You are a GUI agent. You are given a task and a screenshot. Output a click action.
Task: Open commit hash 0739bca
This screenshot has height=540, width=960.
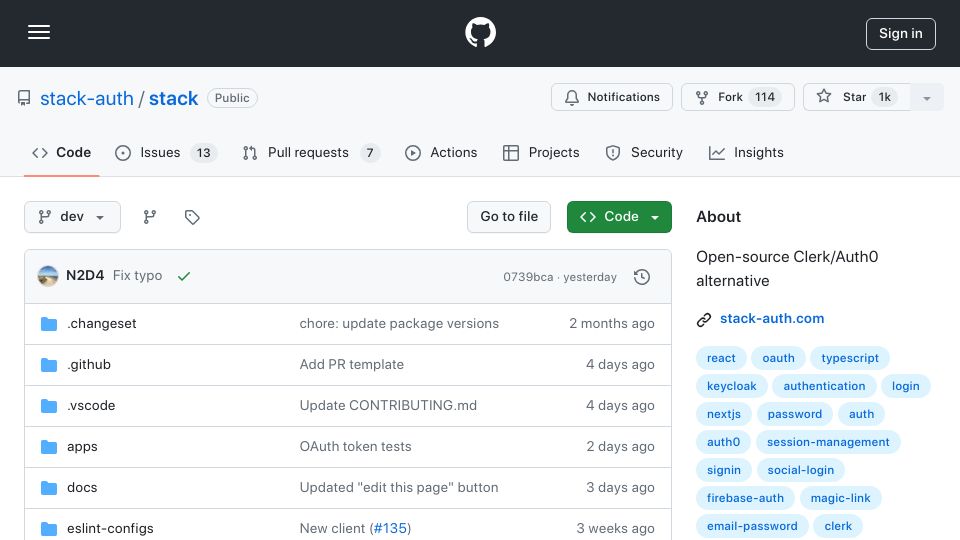[x=528, y=277]
